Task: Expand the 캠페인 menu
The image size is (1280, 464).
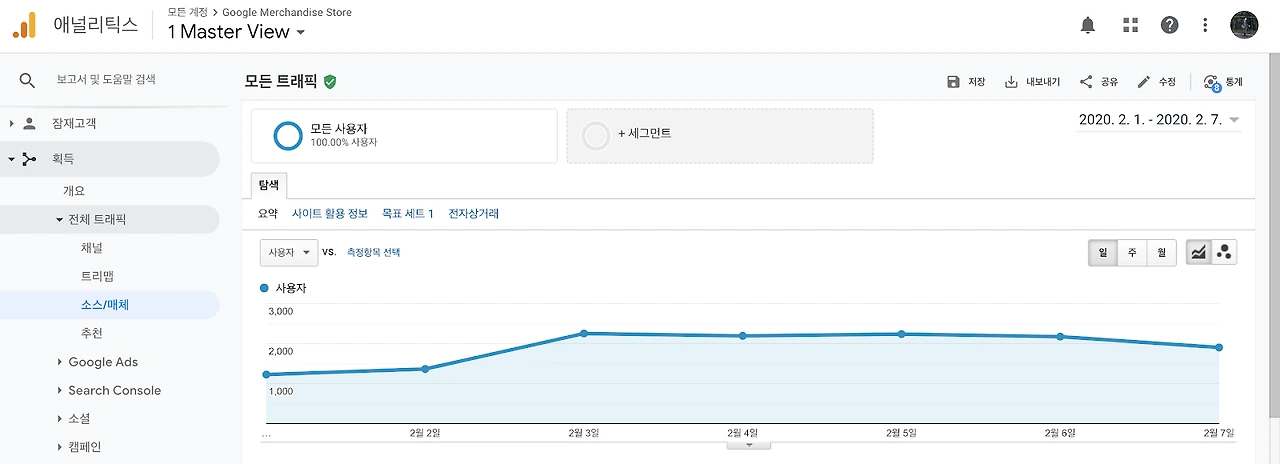Action: tap(60, 447)
